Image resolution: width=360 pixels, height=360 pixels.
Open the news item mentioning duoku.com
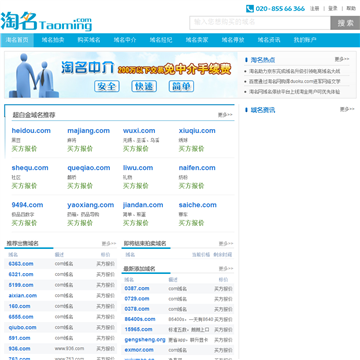(294, 81)
